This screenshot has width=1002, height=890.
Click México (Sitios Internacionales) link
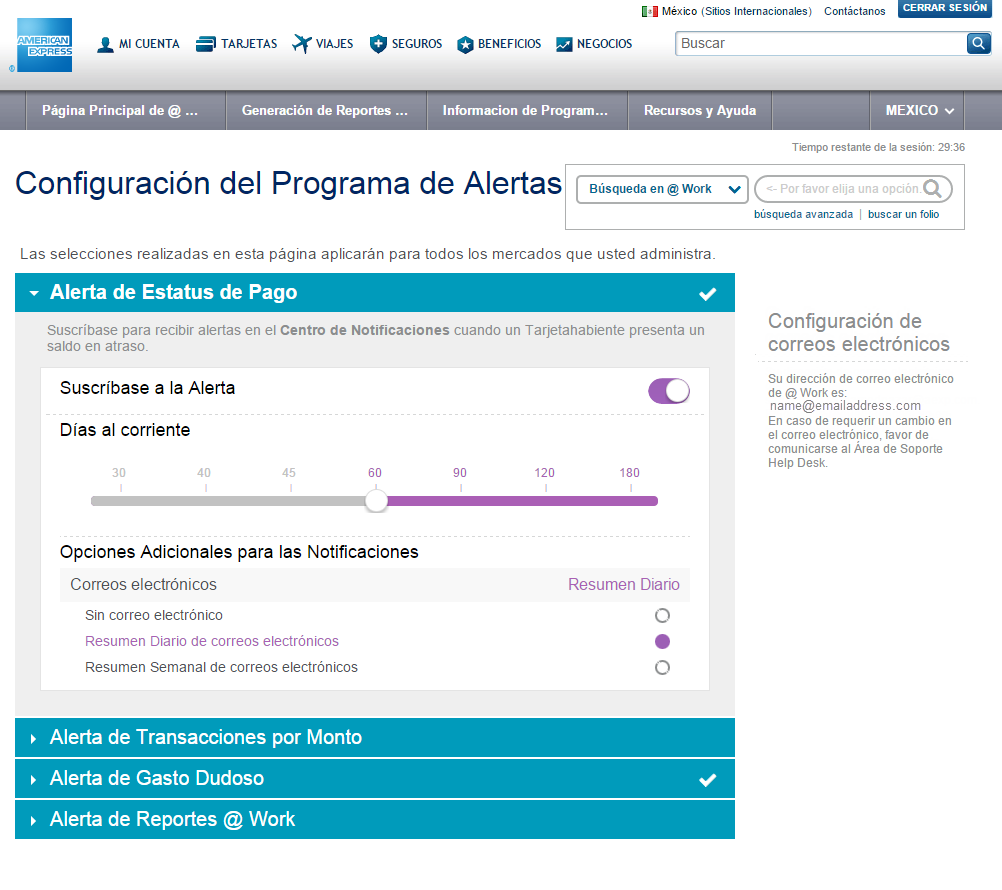pyautogui.click(x=736, y=12)
